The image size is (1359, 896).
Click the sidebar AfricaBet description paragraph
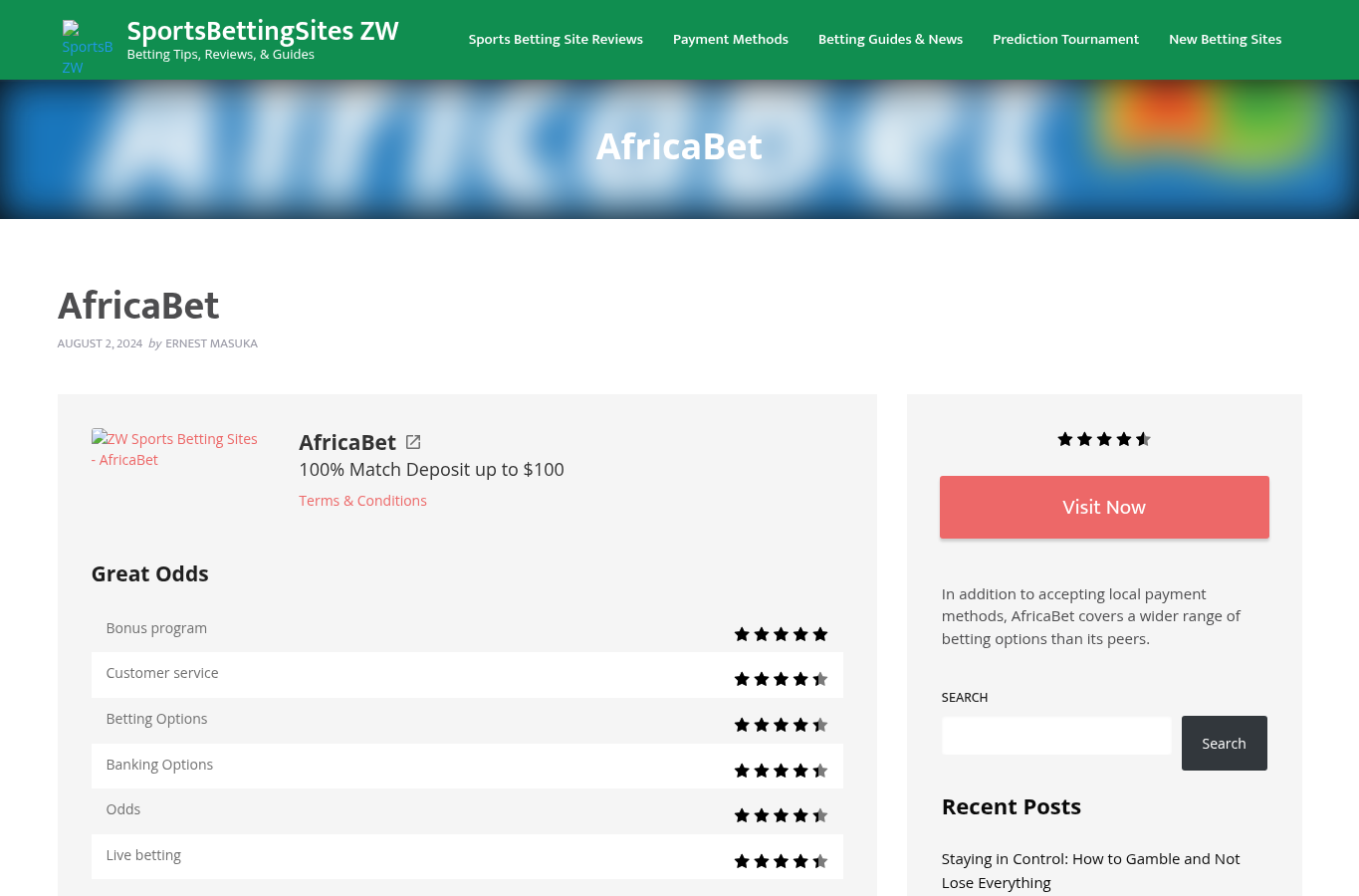(x=1091, y=616)
